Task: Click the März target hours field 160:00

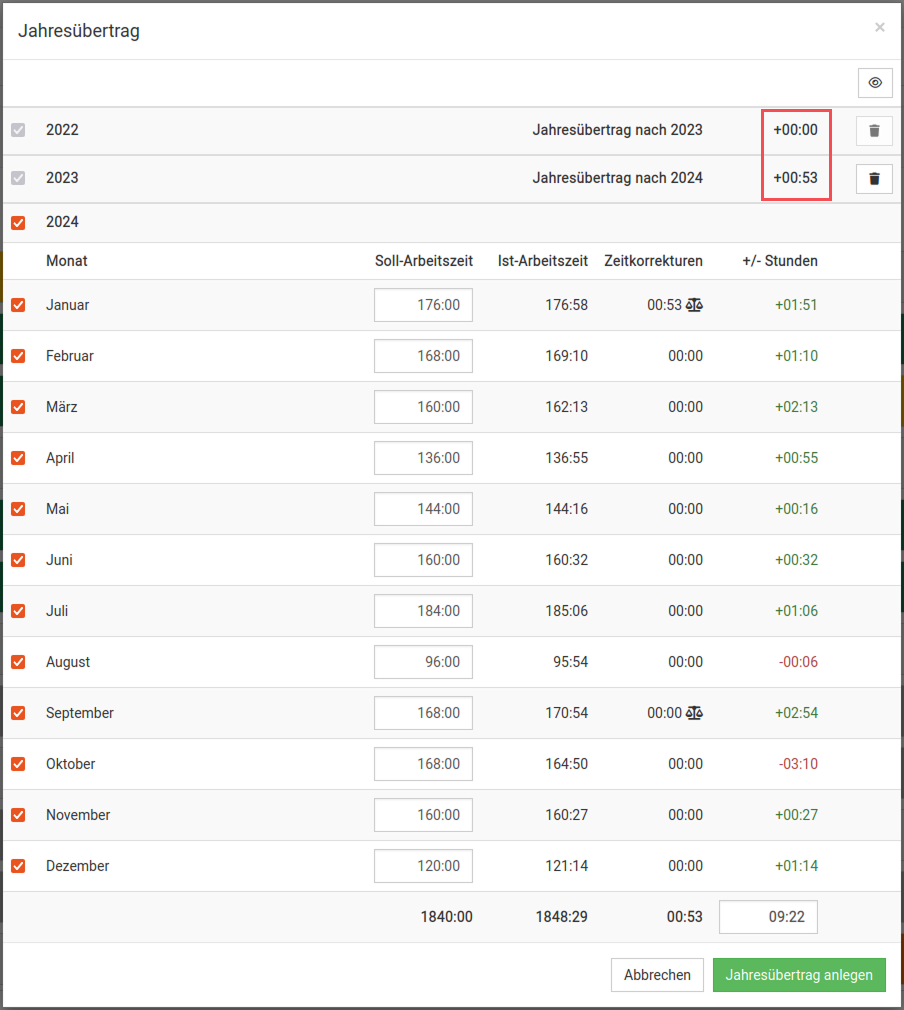Action: (x=423, y=407)
